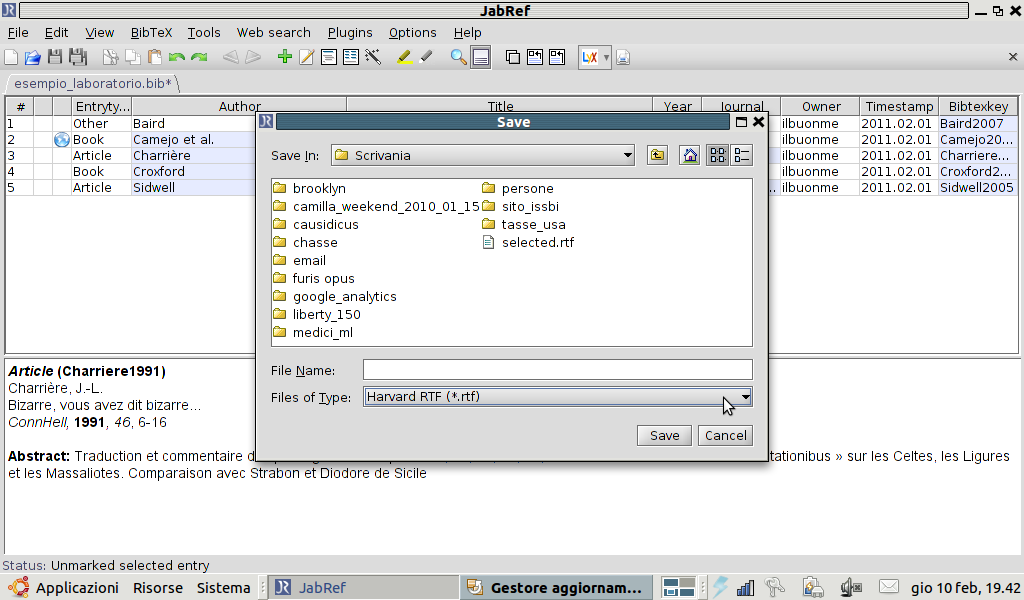
Task: Click the LyX push-to-application icon
Action: [590, 57]
